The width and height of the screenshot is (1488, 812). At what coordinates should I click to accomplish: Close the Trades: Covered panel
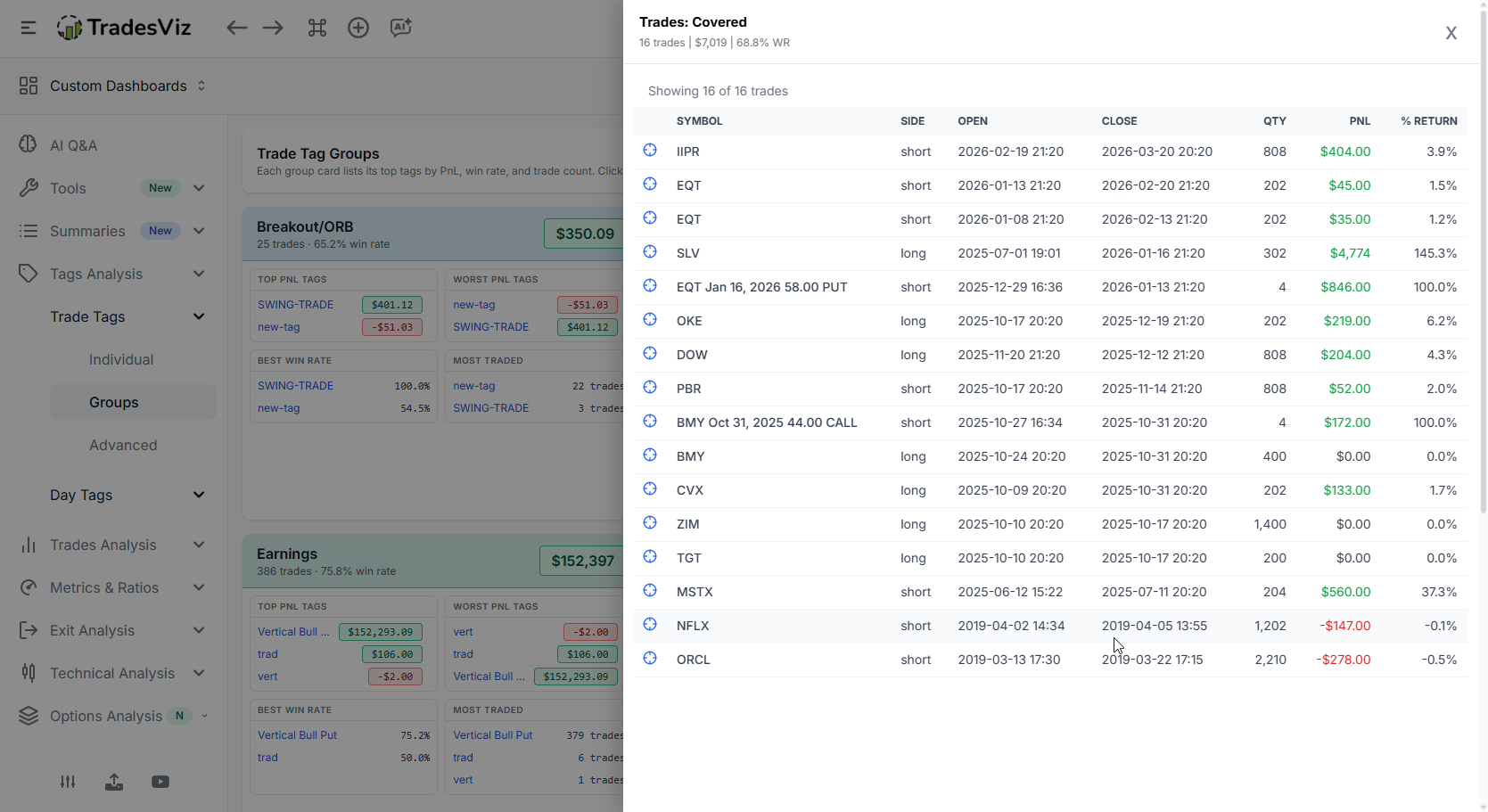pos(1451,33)
